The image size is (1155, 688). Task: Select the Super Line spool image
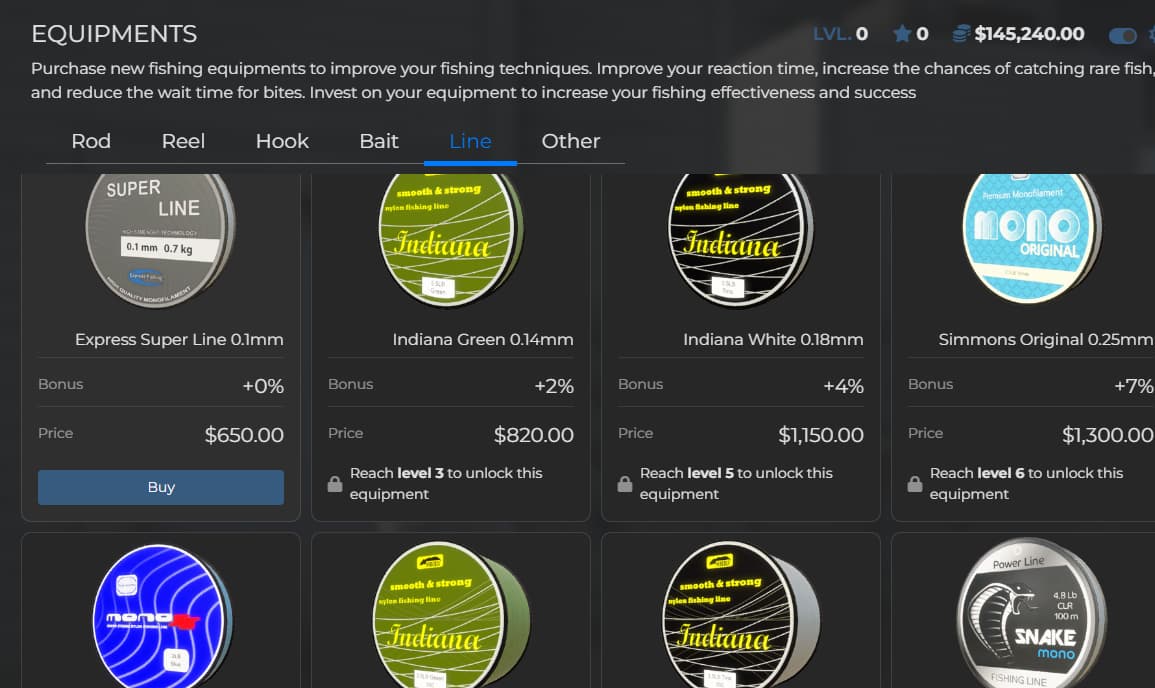click(160, 239)
